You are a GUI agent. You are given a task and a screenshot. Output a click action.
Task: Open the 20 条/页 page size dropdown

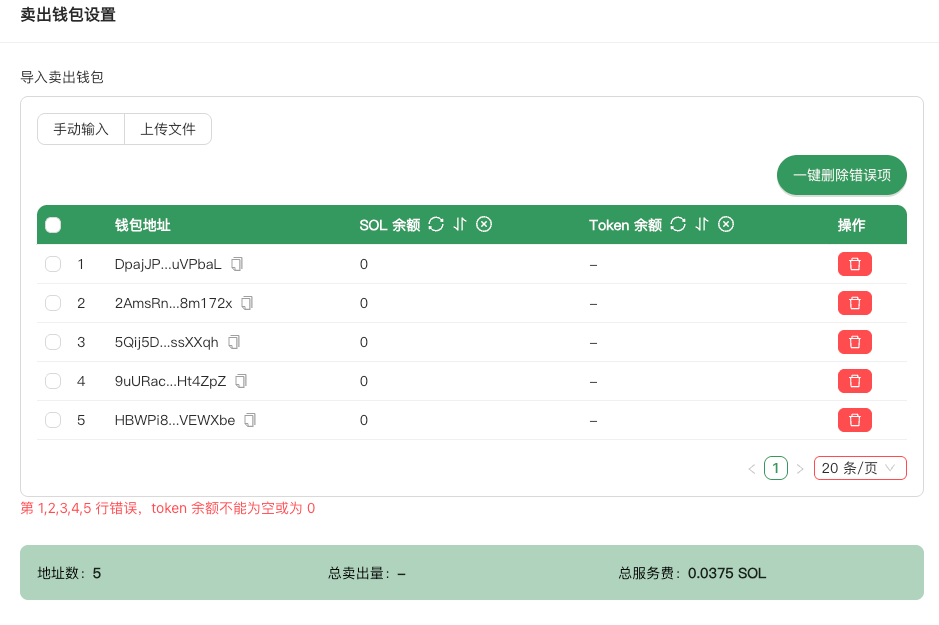pos(859,468)
